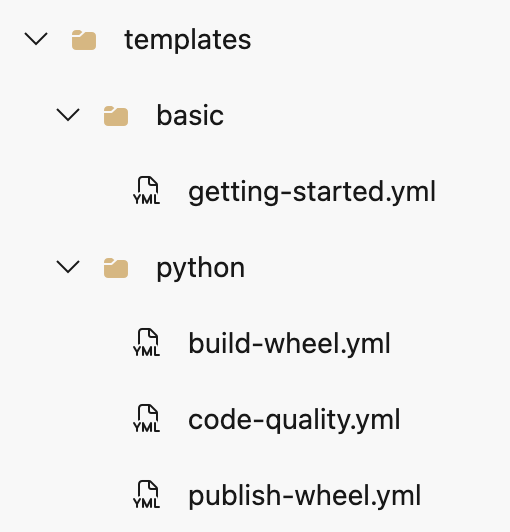The width and height of the screenshot is (510, 532).
Task: Collapse the templates folder chevron
Action: [36, 39]
